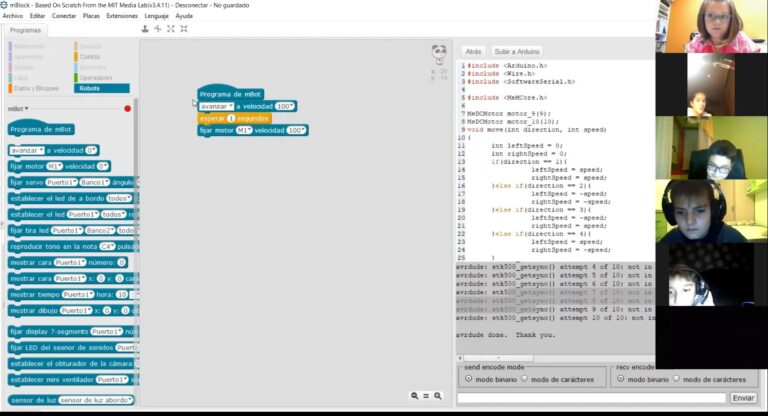The height and width of the screenshot is (416, 768).
Task: Click the duplicate stamp icon in toolbar
Action: point(146,29)
